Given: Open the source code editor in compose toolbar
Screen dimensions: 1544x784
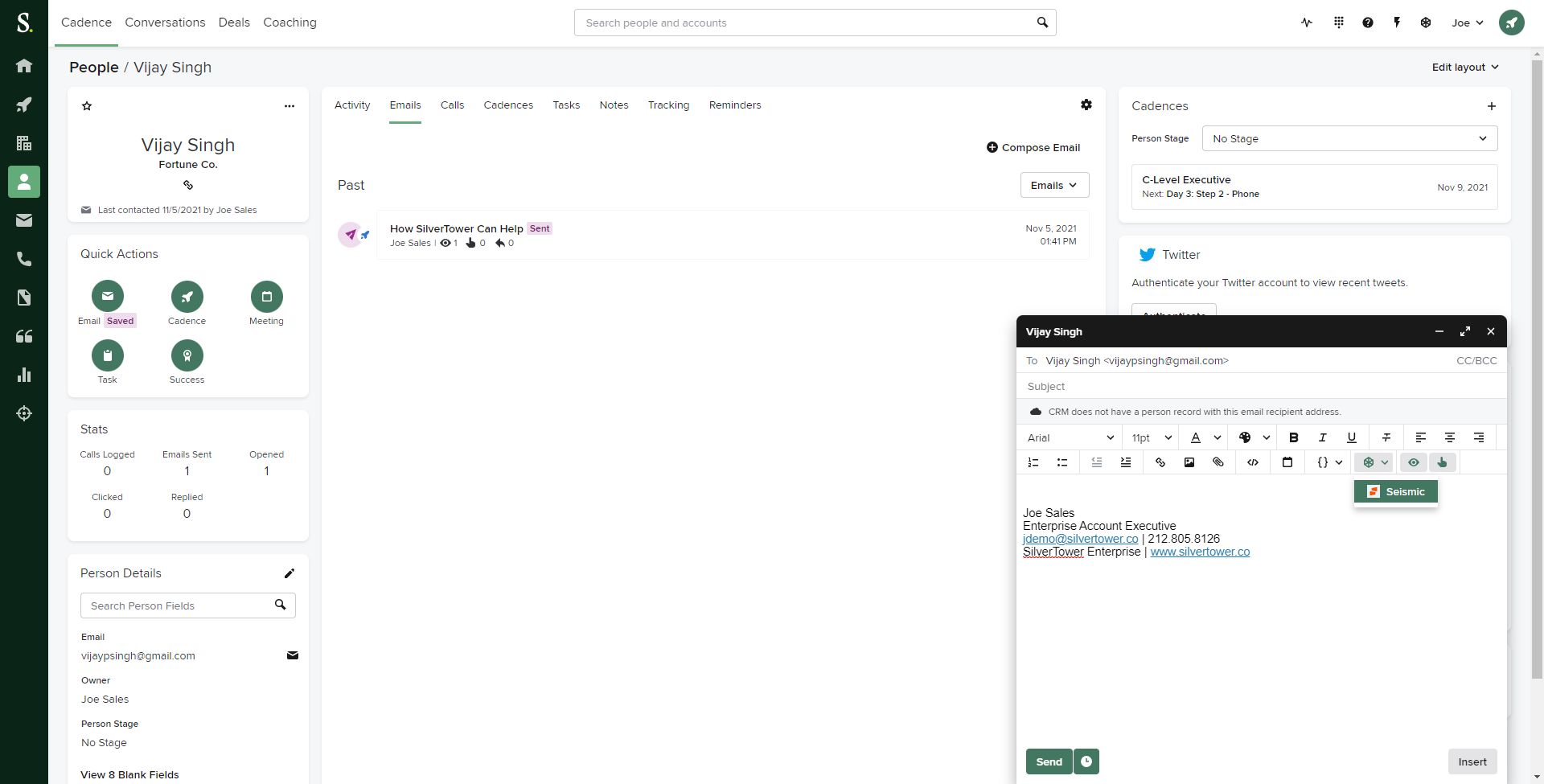Looking at the screenshot, I should 1253,462.
